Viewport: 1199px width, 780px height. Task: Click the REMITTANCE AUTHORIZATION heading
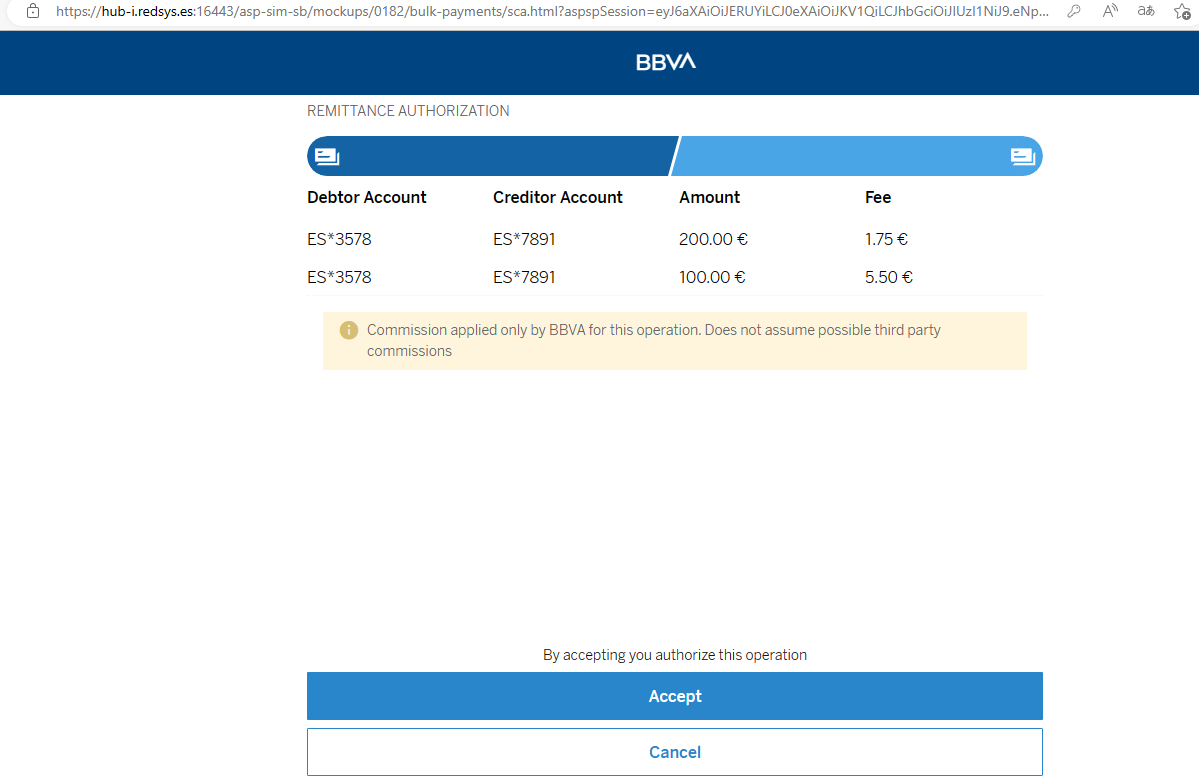(x=408, y=110)
